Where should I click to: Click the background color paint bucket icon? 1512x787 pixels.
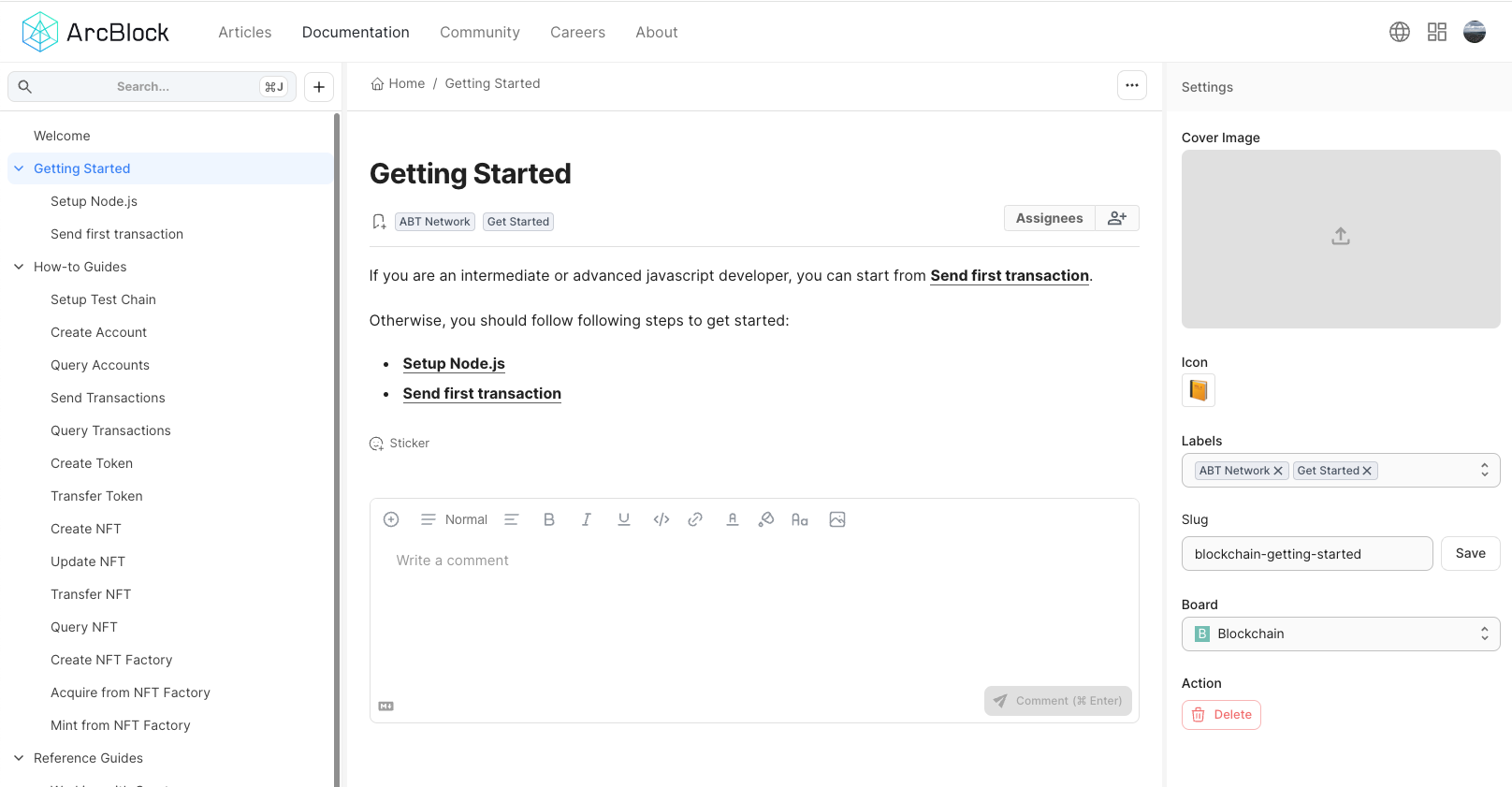(x=766, y=519)
